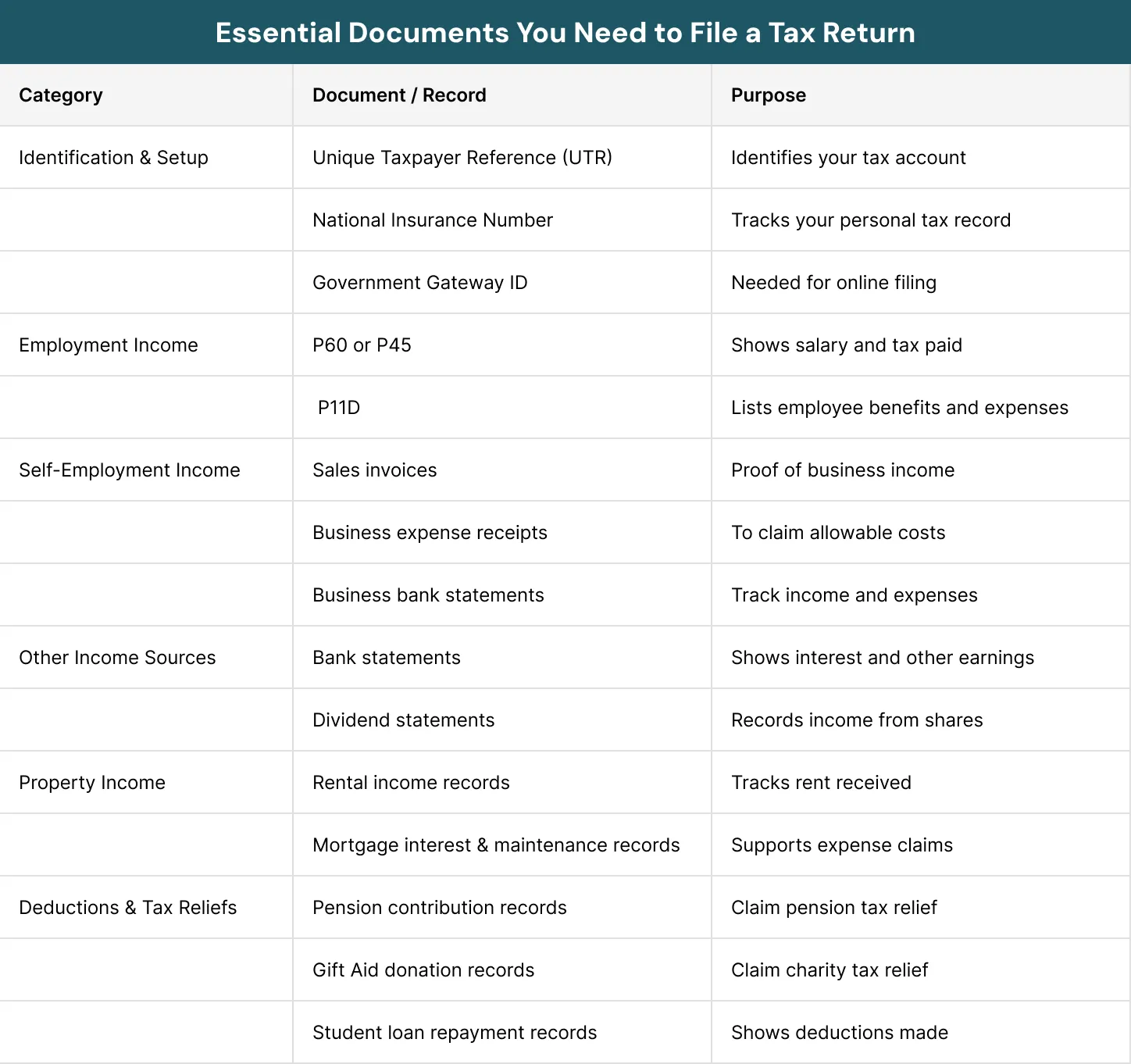This screenshot has width=1131, height=1064.
Task: Select the Property Income category cell
Action: pyautogui.click(x=92, y=782)
